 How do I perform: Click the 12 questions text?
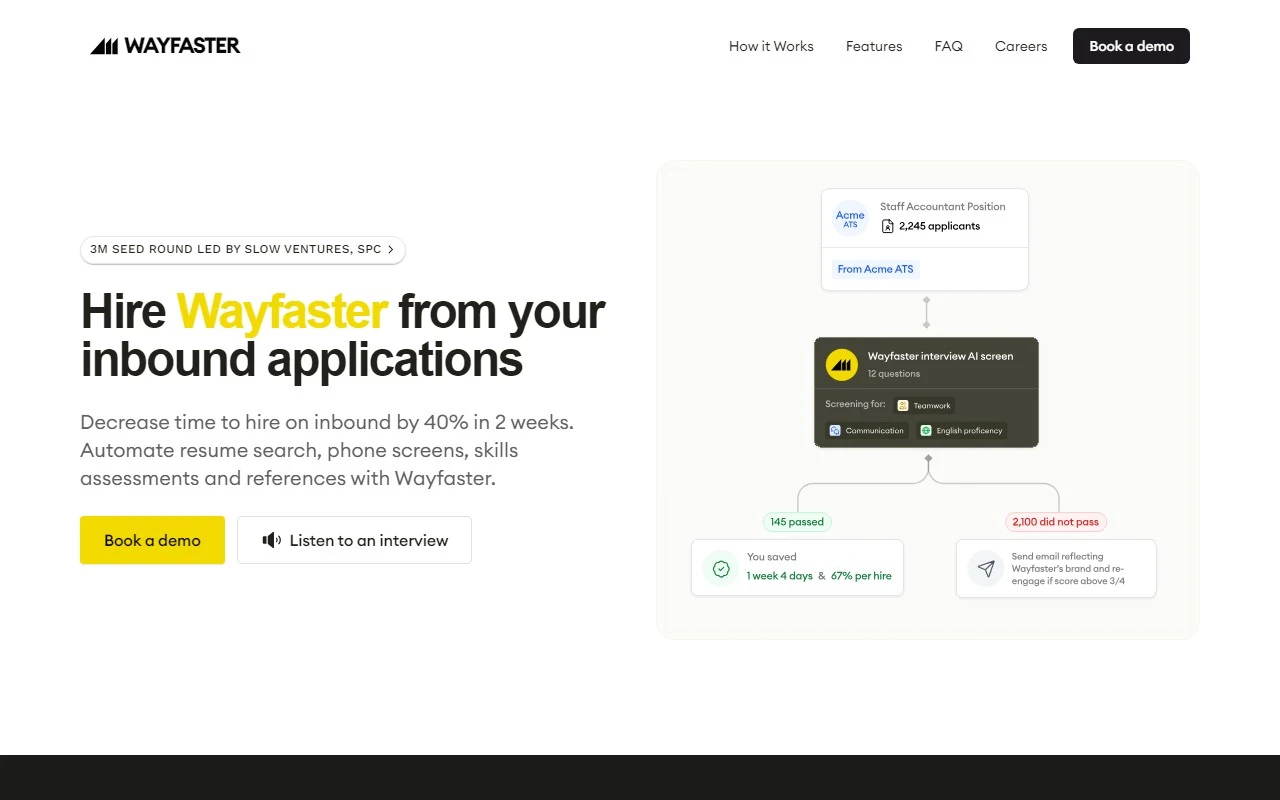point(894,374)
